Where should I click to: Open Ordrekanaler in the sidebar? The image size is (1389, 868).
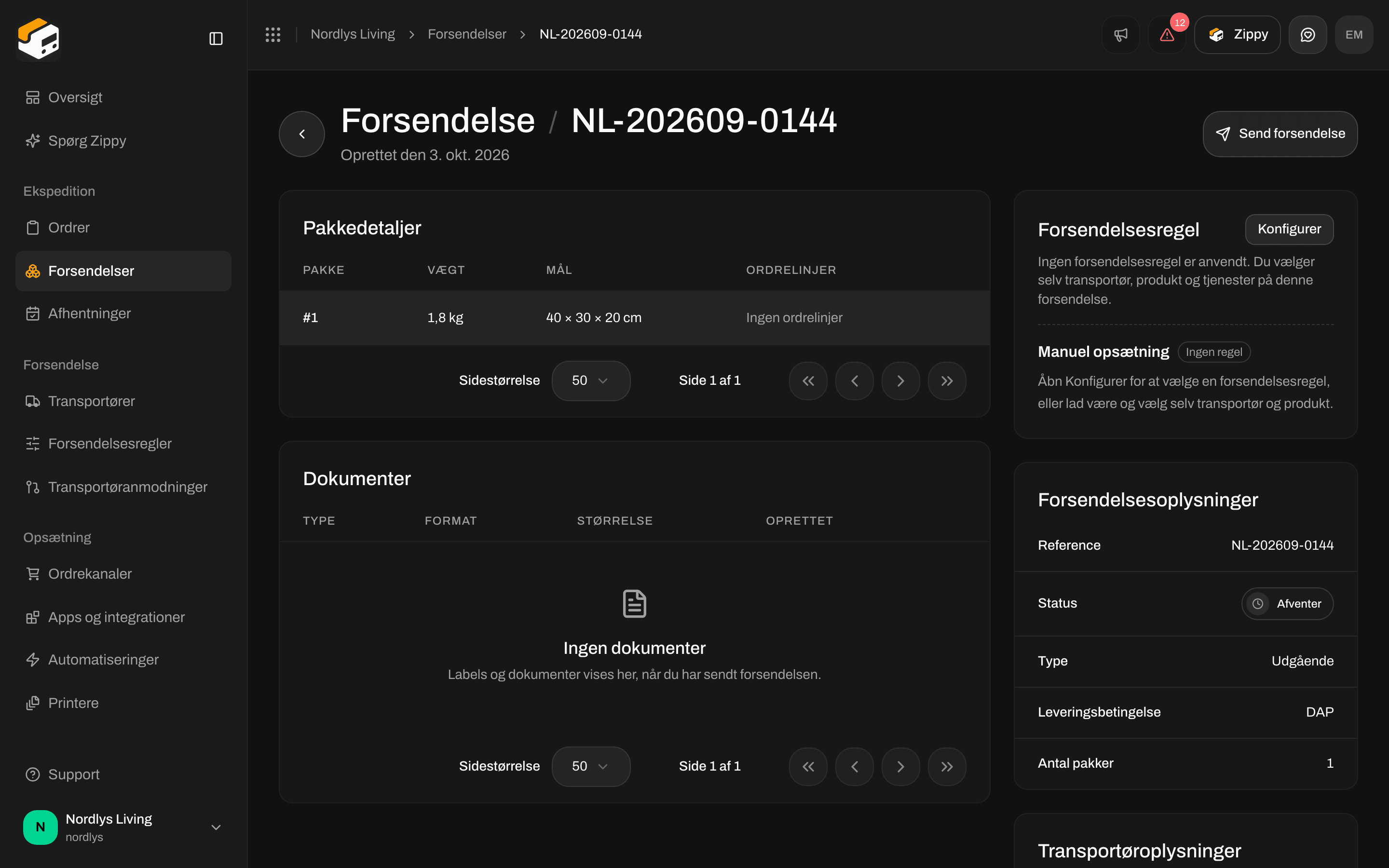click(x=123, y=574)
